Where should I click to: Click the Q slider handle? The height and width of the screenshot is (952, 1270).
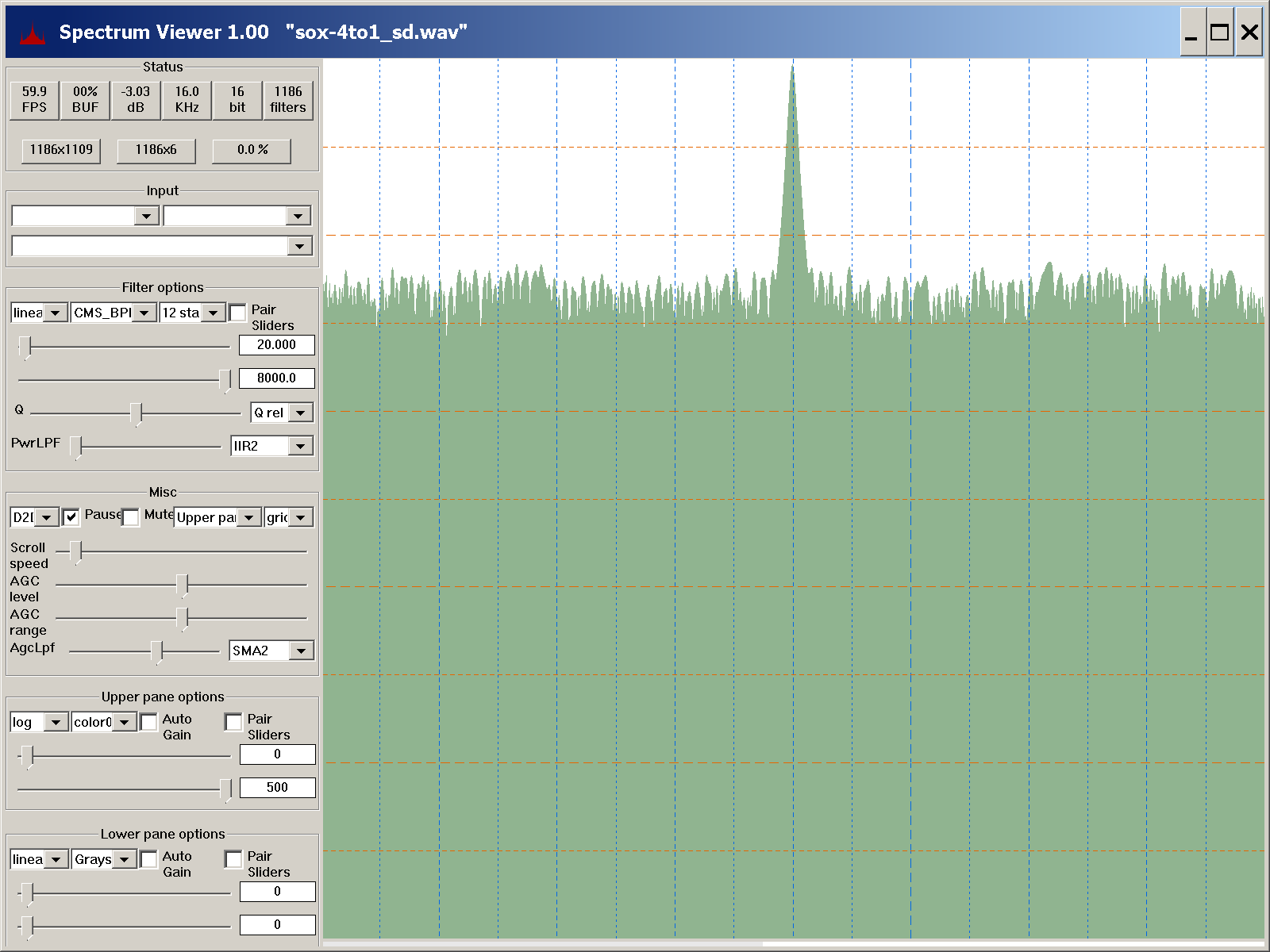[x=137, y=413]
